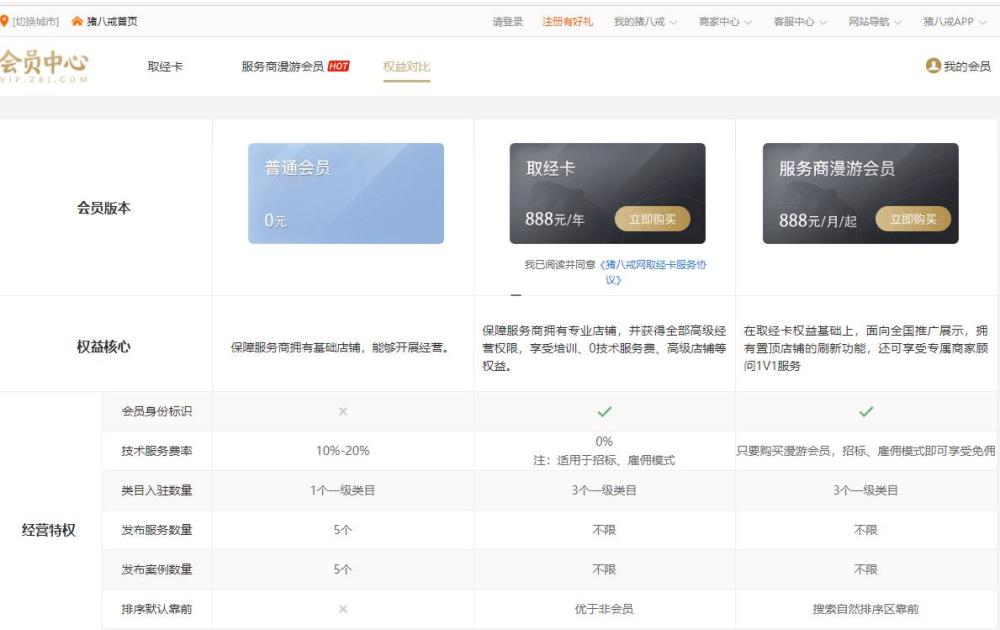Click the 发布服务数量 row label
This screenshot has width=1000, height=630.
point(157,531)
